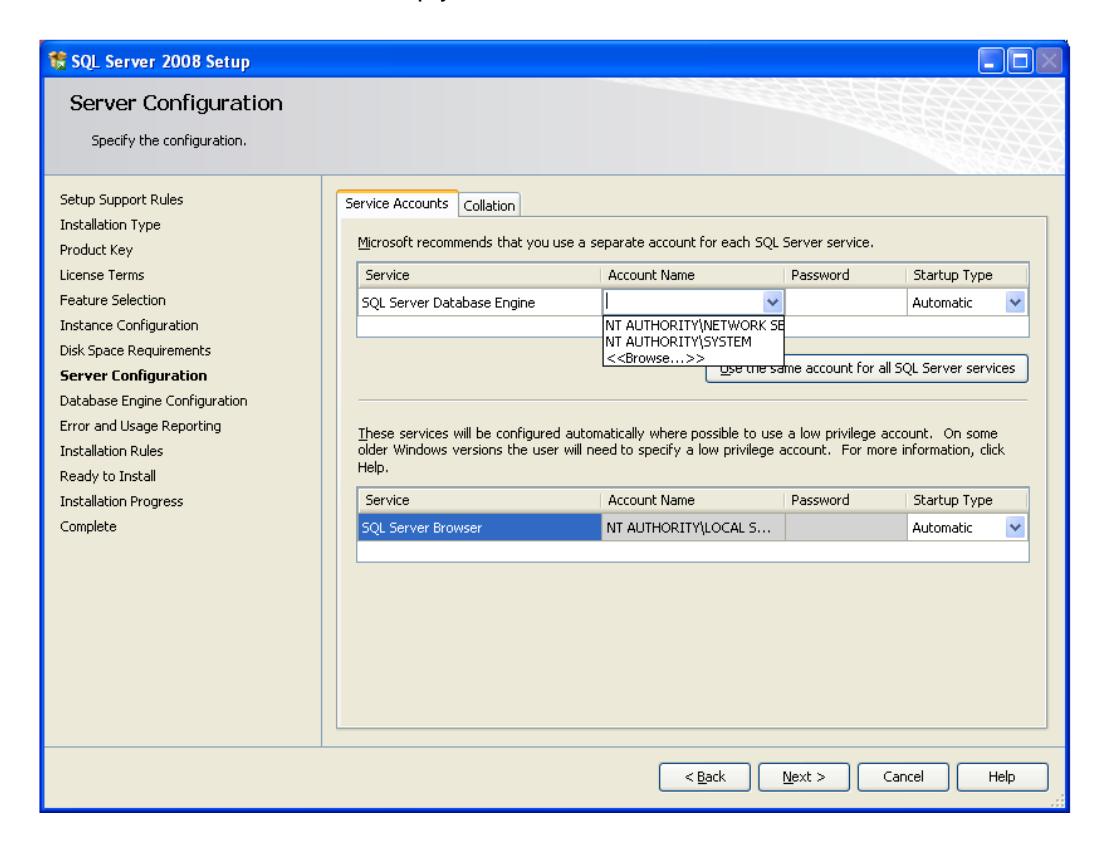This screenshot has width=1108, height=852.
Task: Click the upper table Account Name column header
Action: coord(692,275)
